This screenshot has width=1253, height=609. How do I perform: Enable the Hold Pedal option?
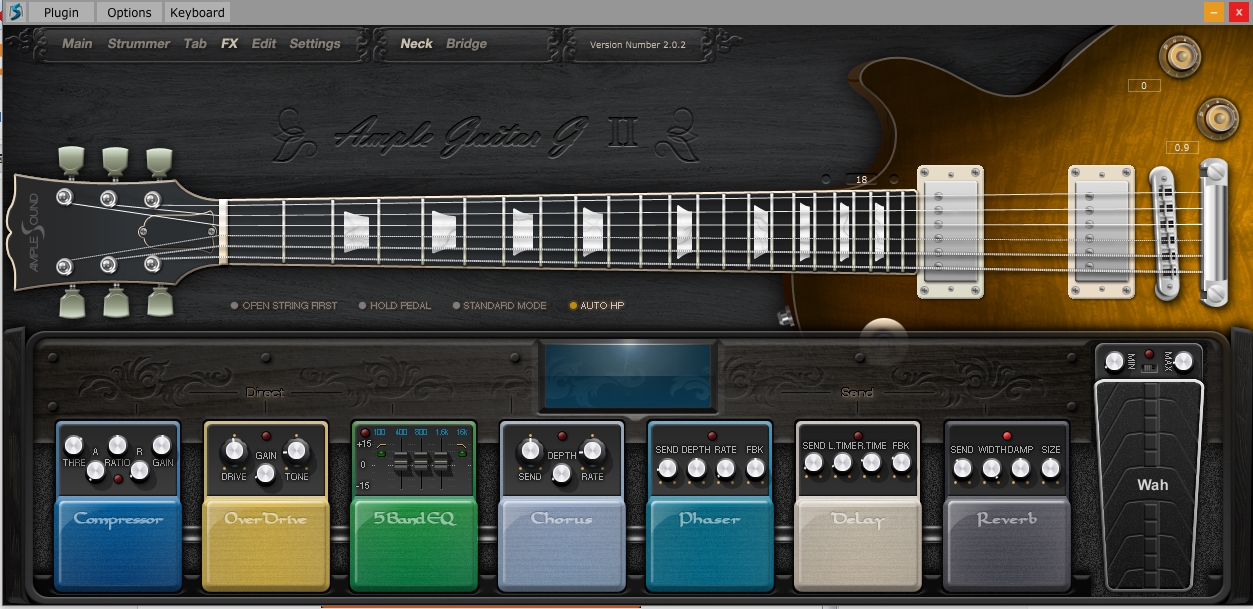click(x=395, y=306)
